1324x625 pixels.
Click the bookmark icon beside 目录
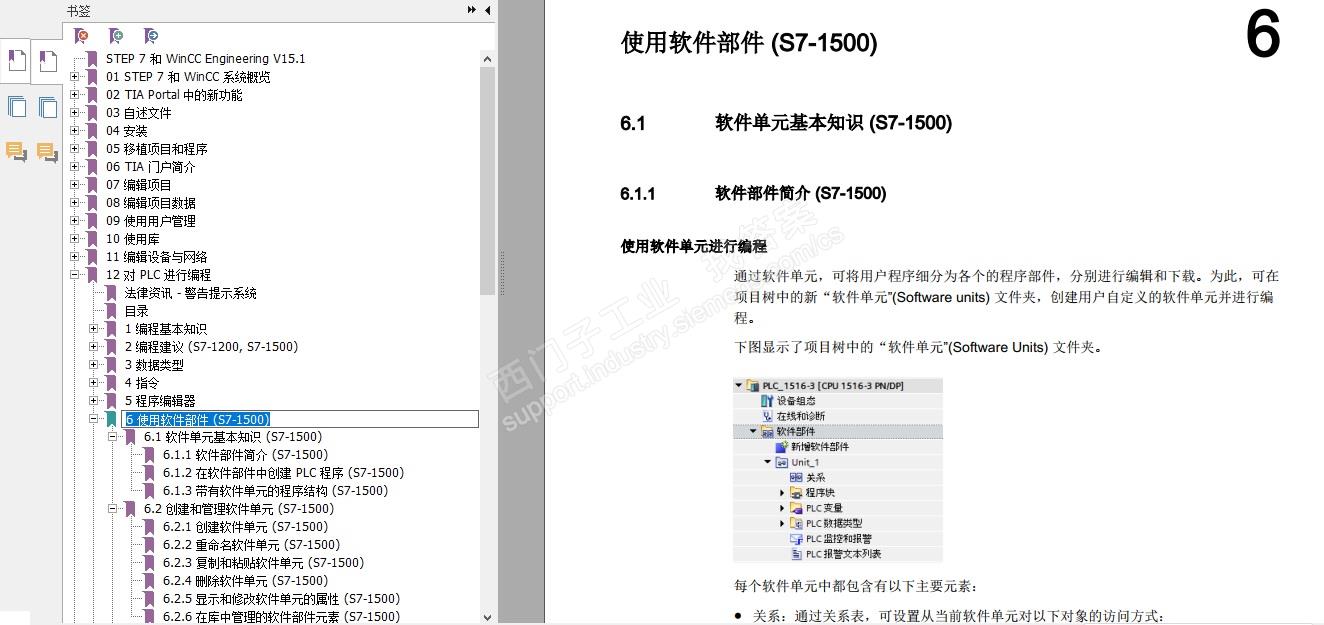pyautogui.click(x=111, y=311)
